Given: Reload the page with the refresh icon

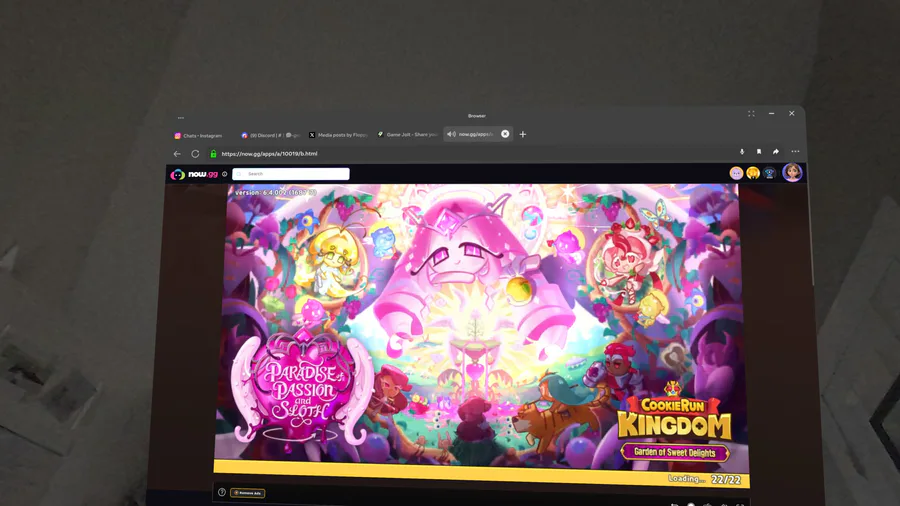Looking at the screenshot, I should coord(195,154).
